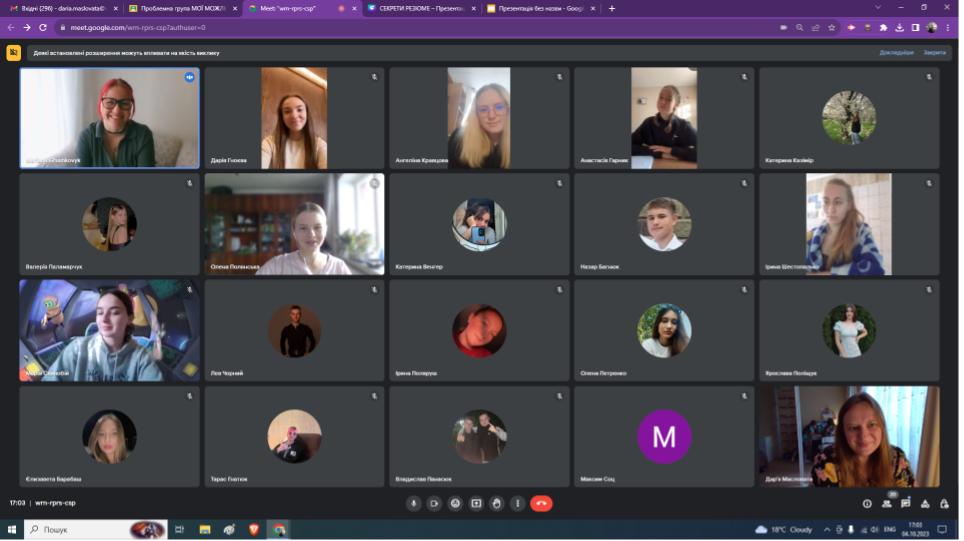Select Олена Полянська's video tile
This screenshot has width=964, height=541.
tap(294, 224)
